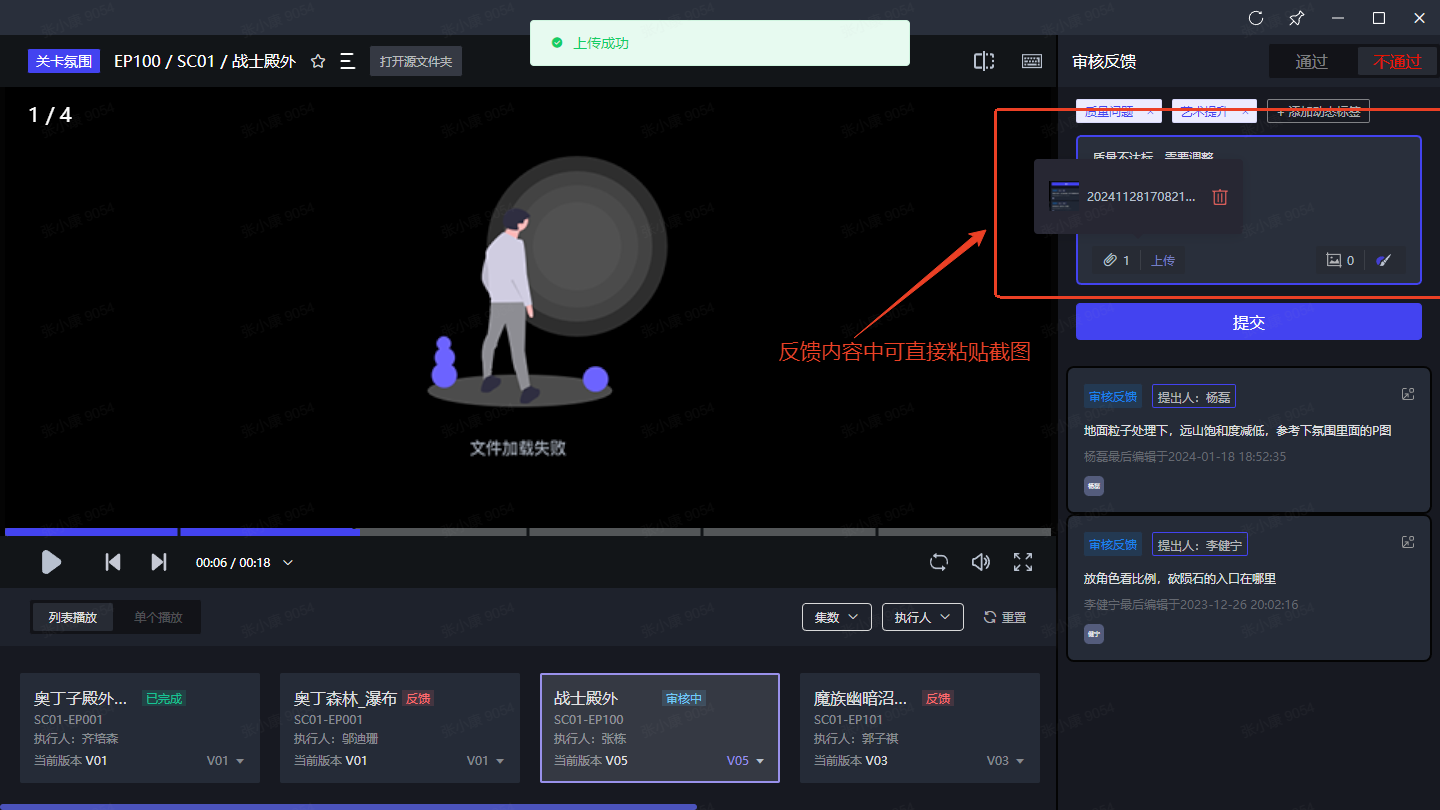Click the refresh icon in title bar
The height and width of the screenshot is (810, 1440).
[x=1256, y=18]
